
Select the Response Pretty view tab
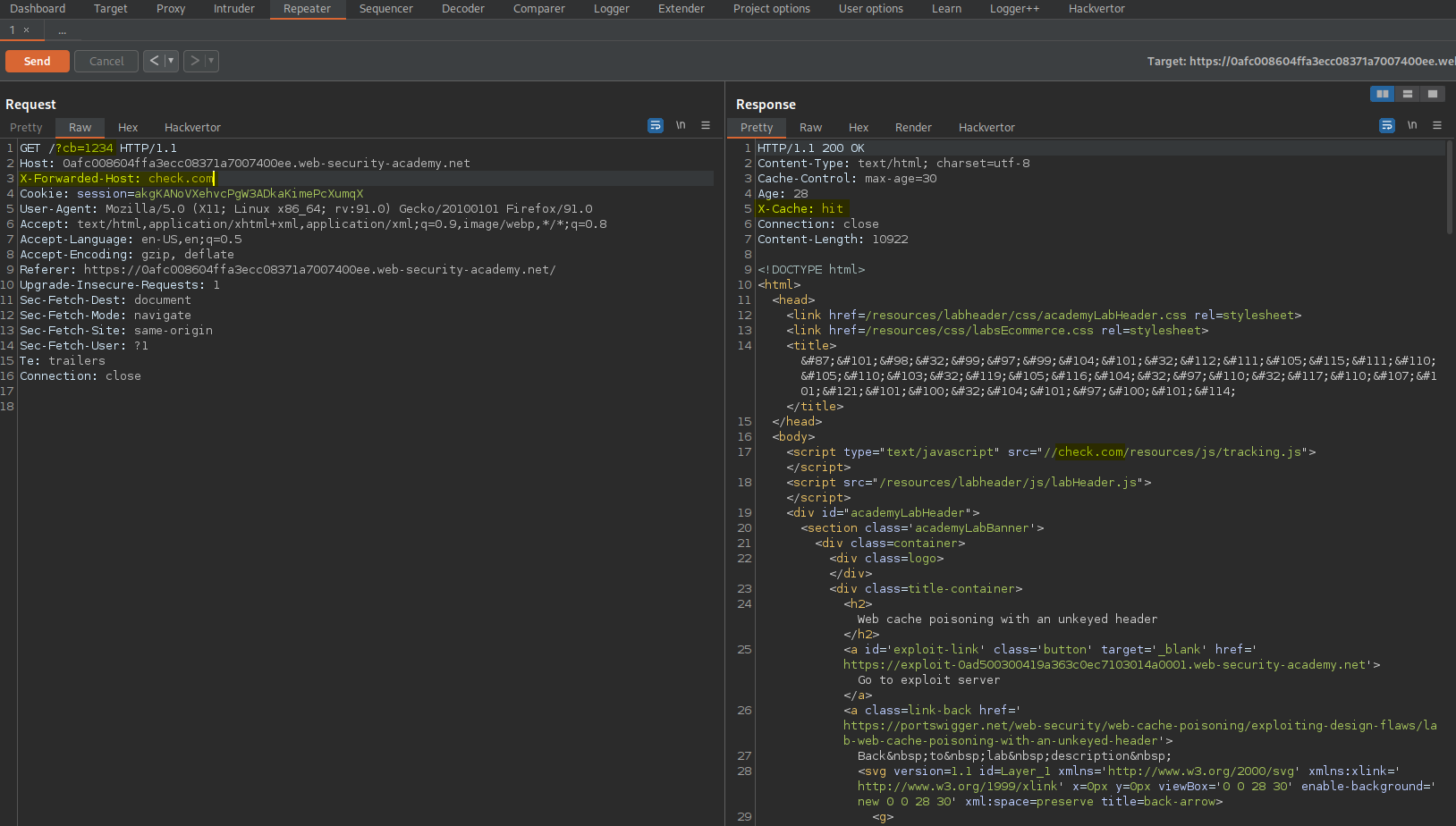coord(757,128)
